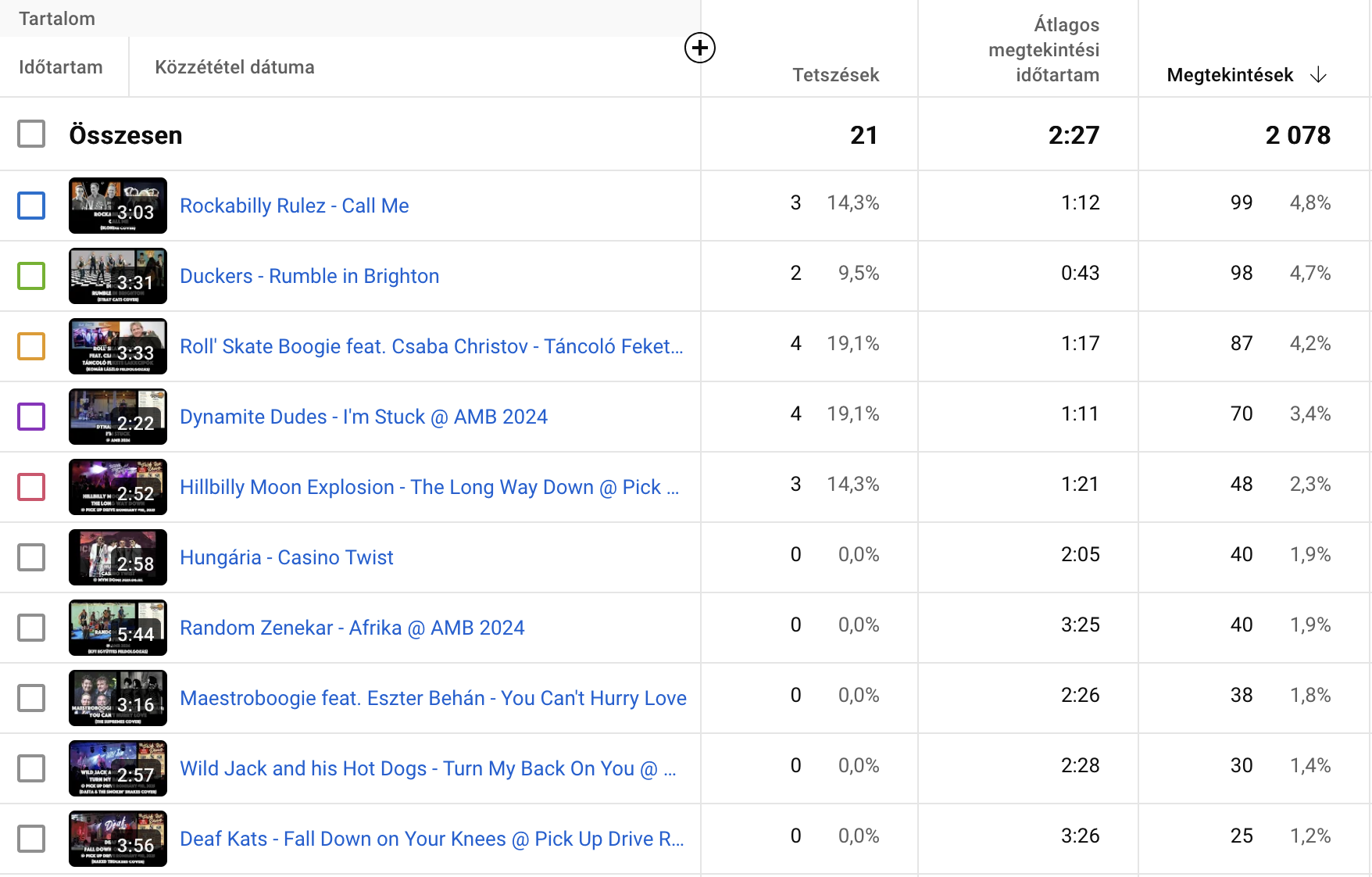Toggle the green checkbox for Duckers video
1372x877 pixels.
(31, 276)
